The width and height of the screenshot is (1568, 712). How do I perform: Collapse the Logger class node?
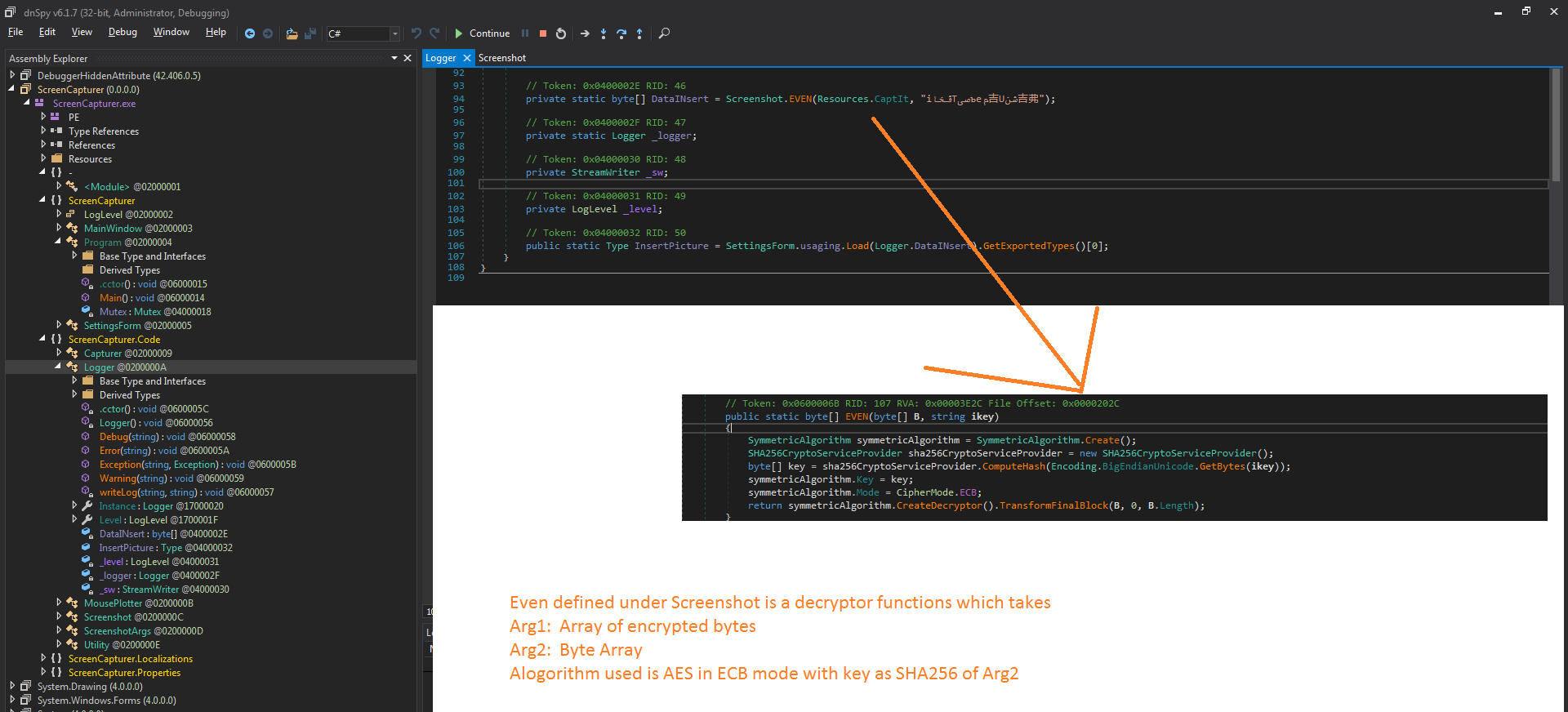click(59, 367)
